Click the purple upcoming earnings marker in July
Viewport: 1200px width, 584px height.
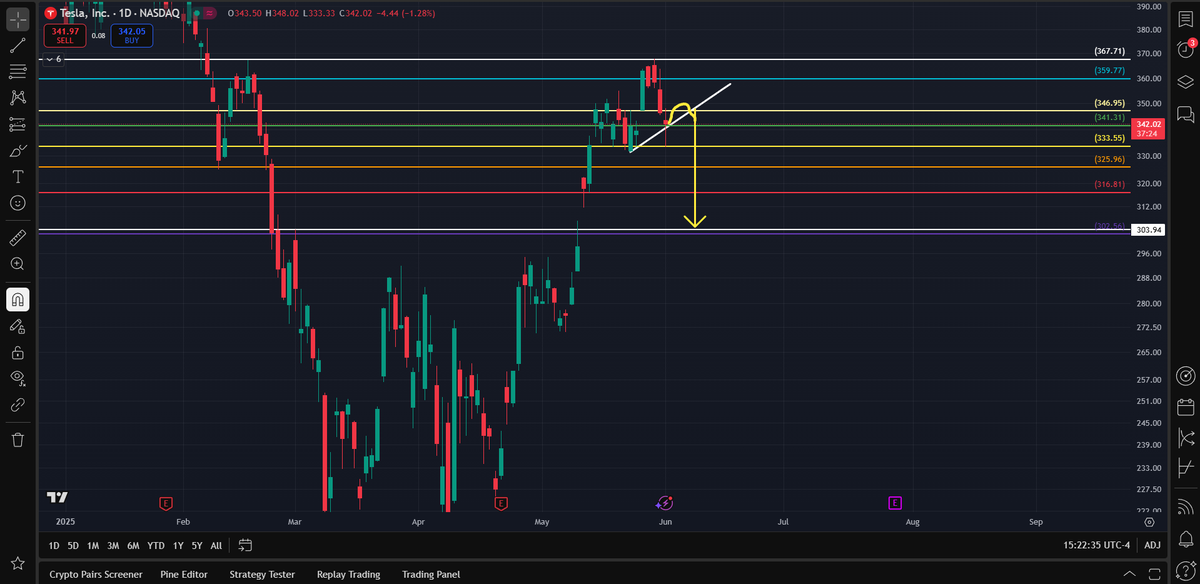(895, 502)
